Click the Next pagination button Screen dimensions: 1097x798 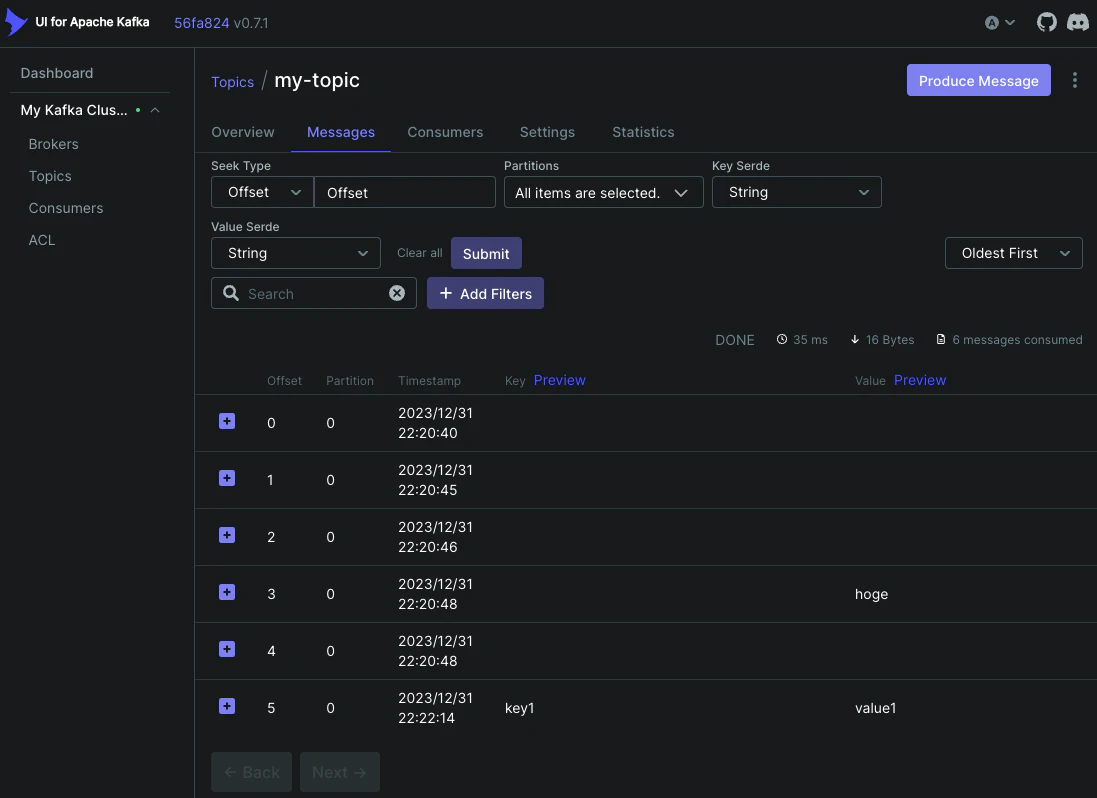(x=339, y=772)
